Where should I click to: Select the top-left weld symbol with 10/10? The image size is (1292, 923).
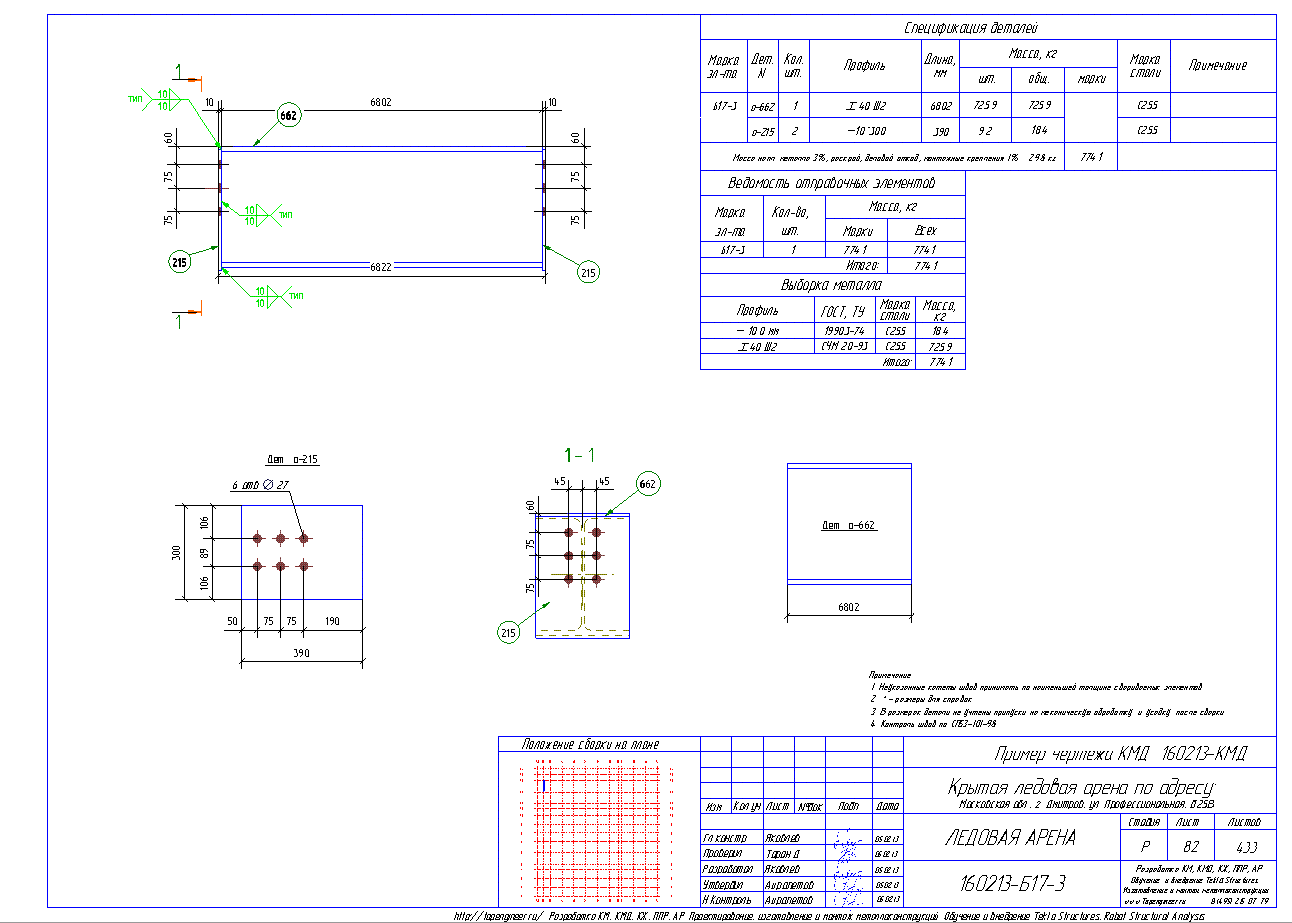(x=164, y=99)
